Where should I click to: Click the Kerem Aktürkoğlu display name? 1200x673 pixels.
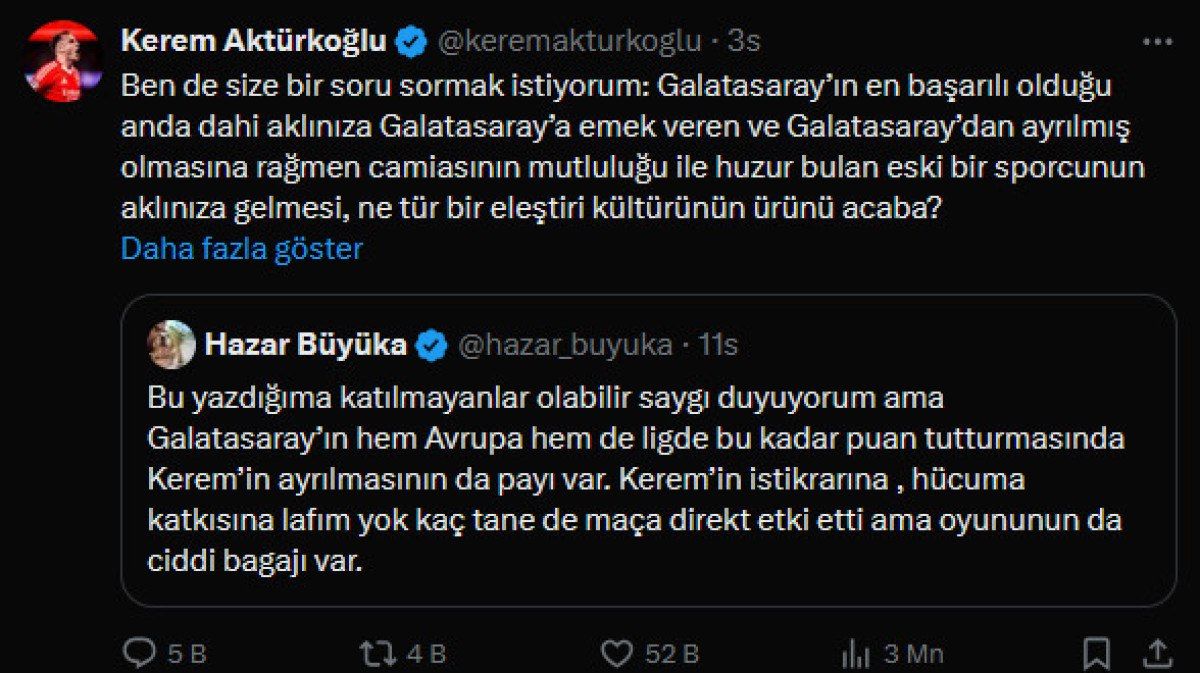[252, 42]
